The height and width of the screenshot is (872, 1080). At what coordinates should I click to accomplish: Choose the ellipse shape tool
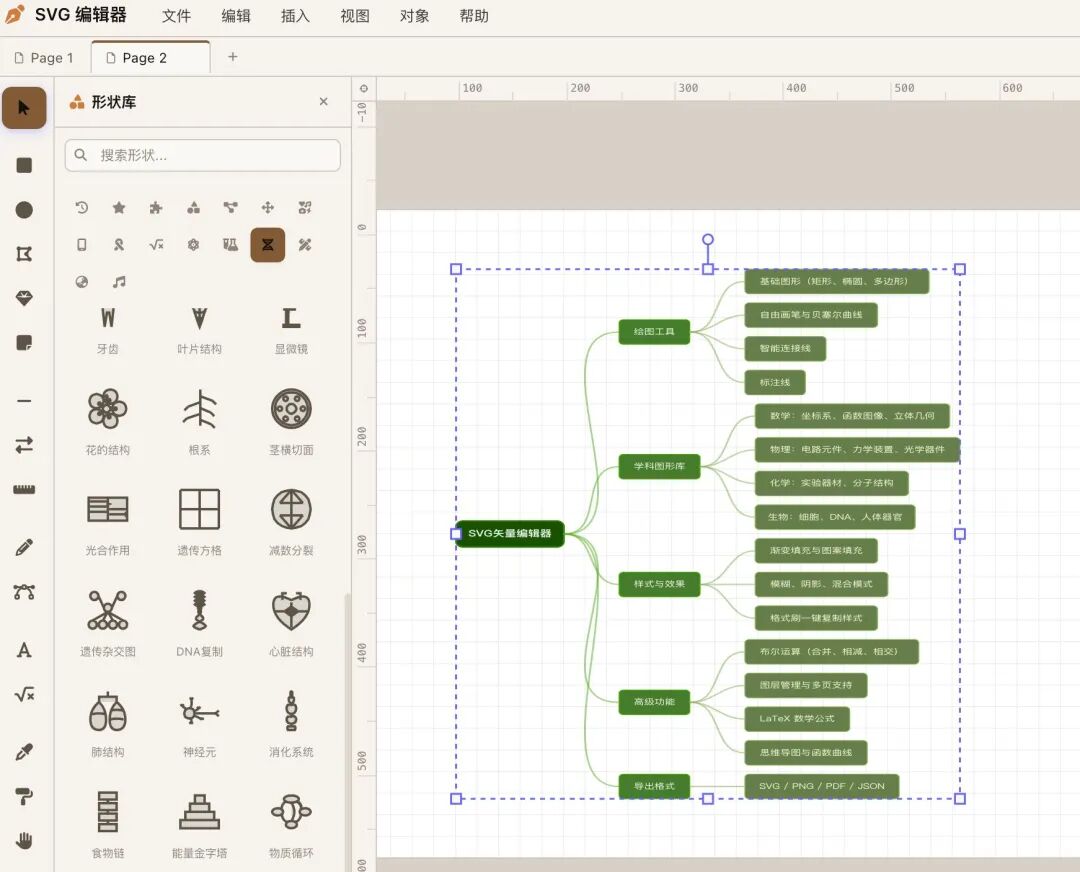24,209
